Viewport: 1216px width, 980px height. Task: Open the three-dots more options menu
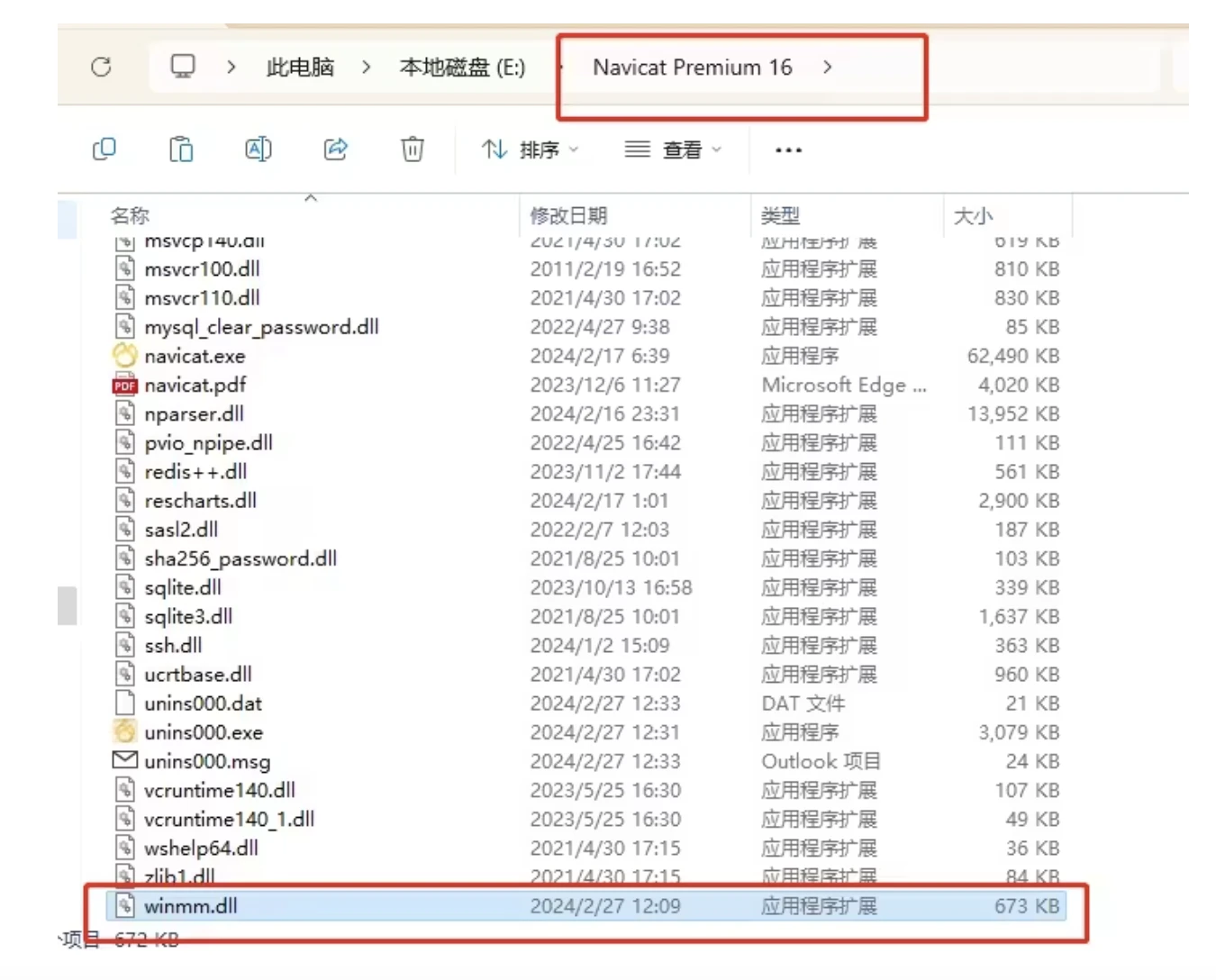(x=788, y=150)
